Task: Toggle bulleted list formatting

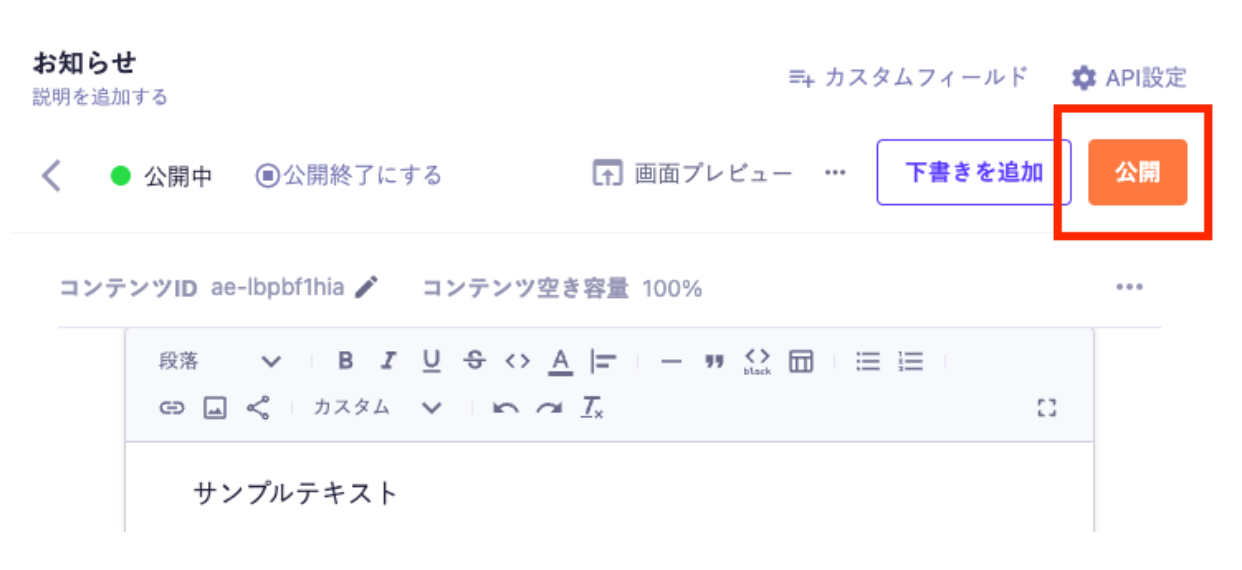Action: pos(868,362)
